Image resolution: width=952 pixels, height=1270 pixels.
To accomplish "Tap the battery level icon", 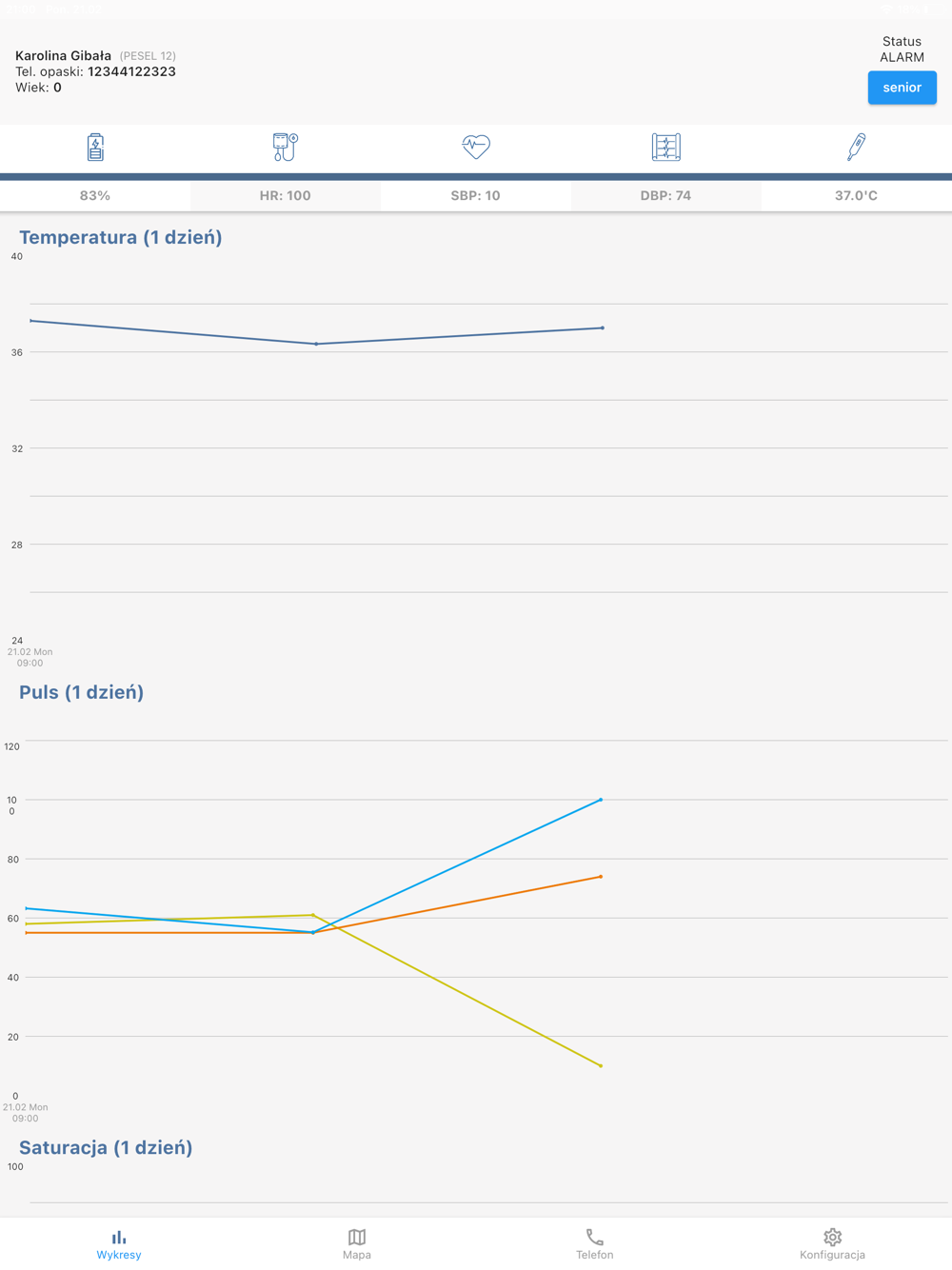I will [x=95, y=148].
